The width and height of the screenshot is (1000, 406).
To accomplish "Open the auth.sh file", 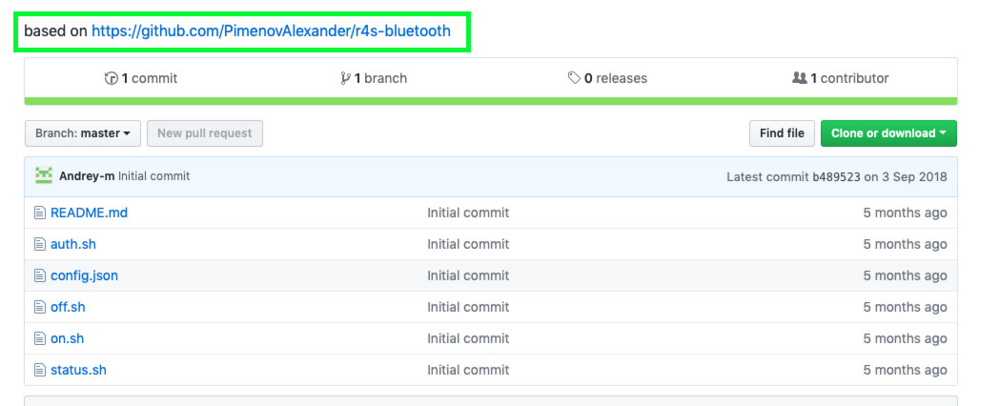I will [x=73, y=244].
